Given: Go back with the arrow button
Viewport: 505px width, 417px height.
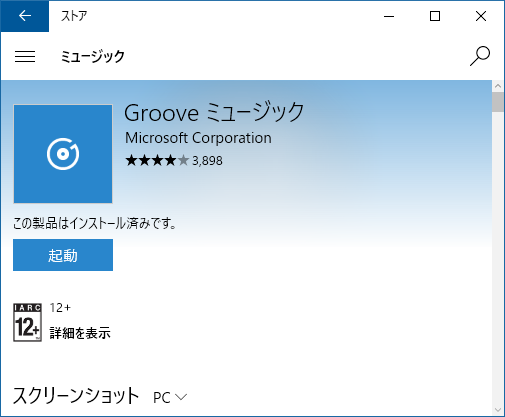Looking at the screenshot, I should pos(25,16).
